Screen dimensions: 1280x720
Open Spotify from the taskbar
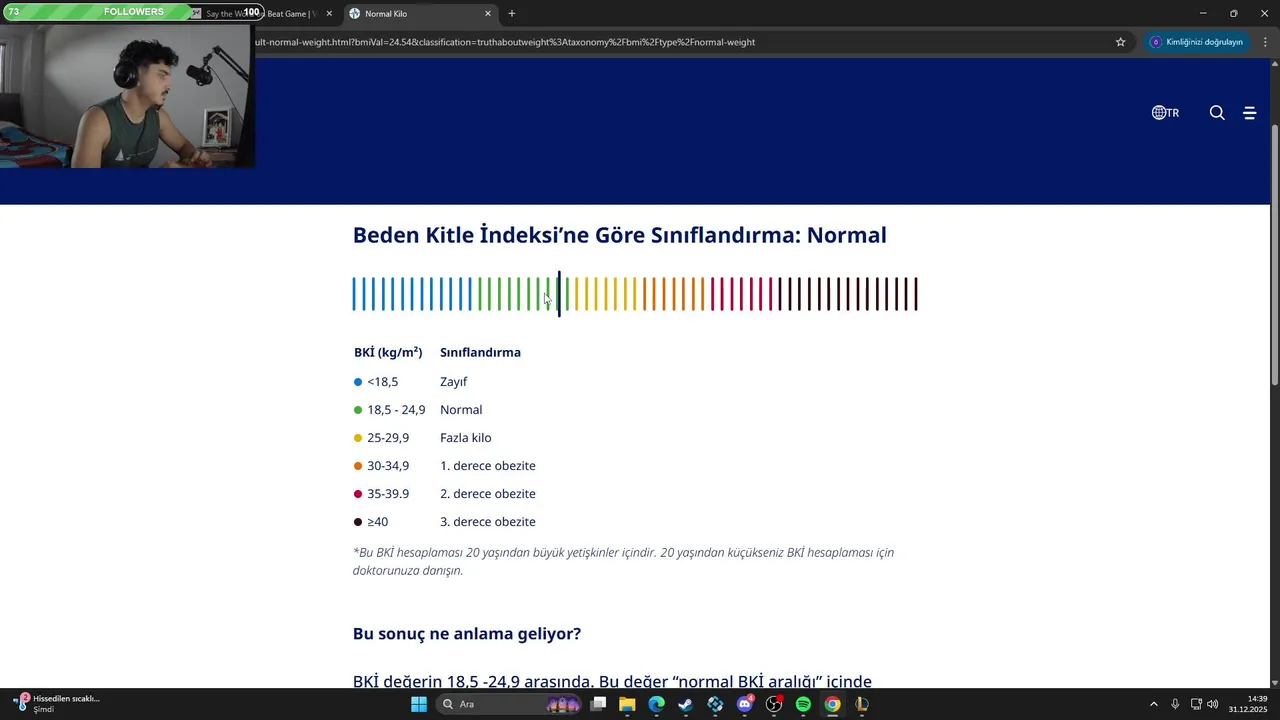click(x=803, y=704)
